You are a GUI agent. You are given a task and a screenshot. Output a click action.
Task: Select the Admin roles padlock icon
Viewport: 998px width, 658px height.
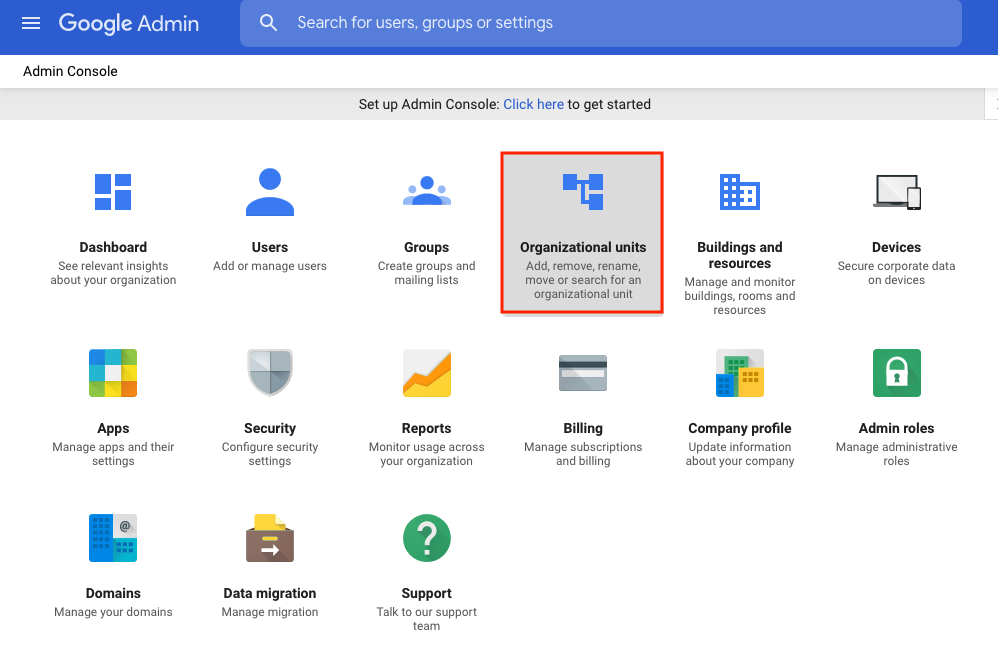(896, 373)
